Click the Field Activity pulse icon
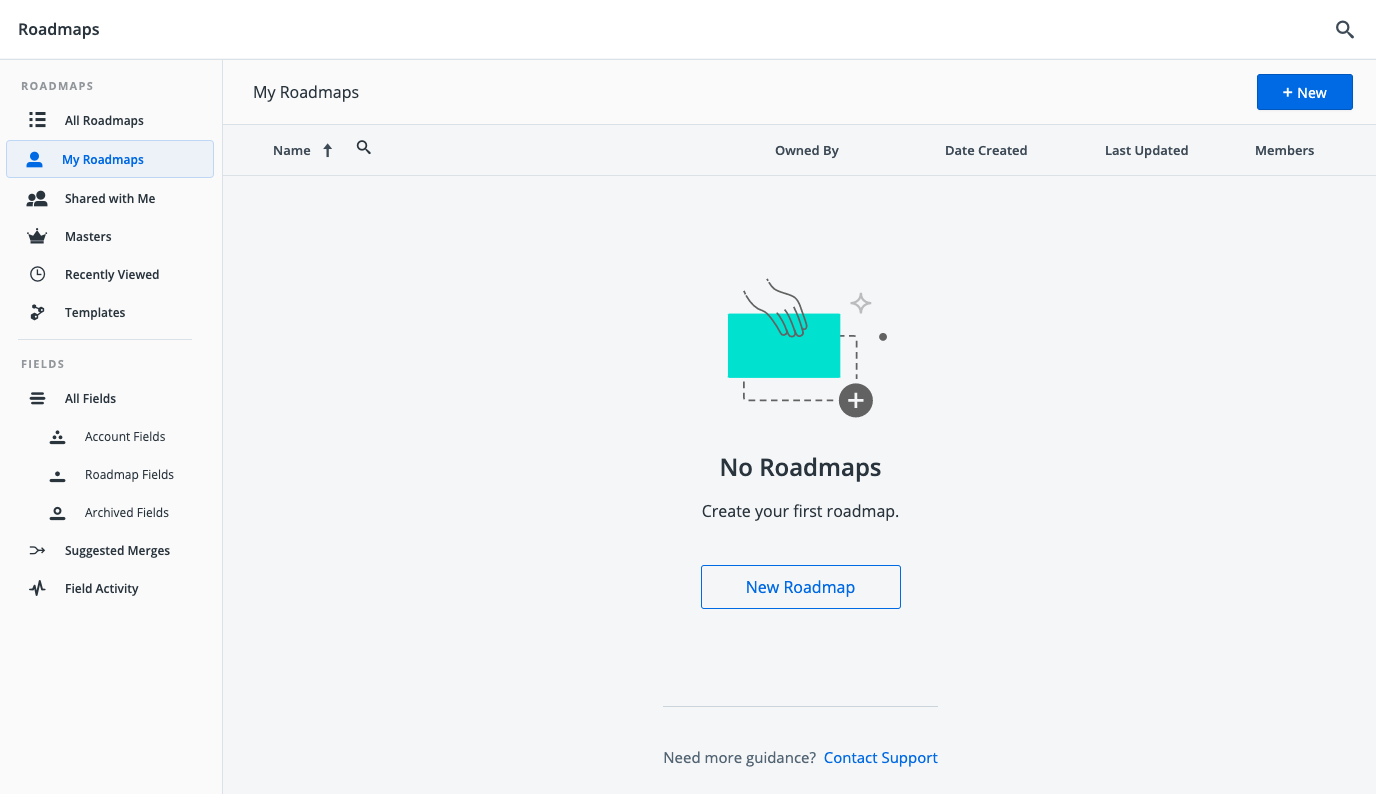 click(x=37, y=588)
